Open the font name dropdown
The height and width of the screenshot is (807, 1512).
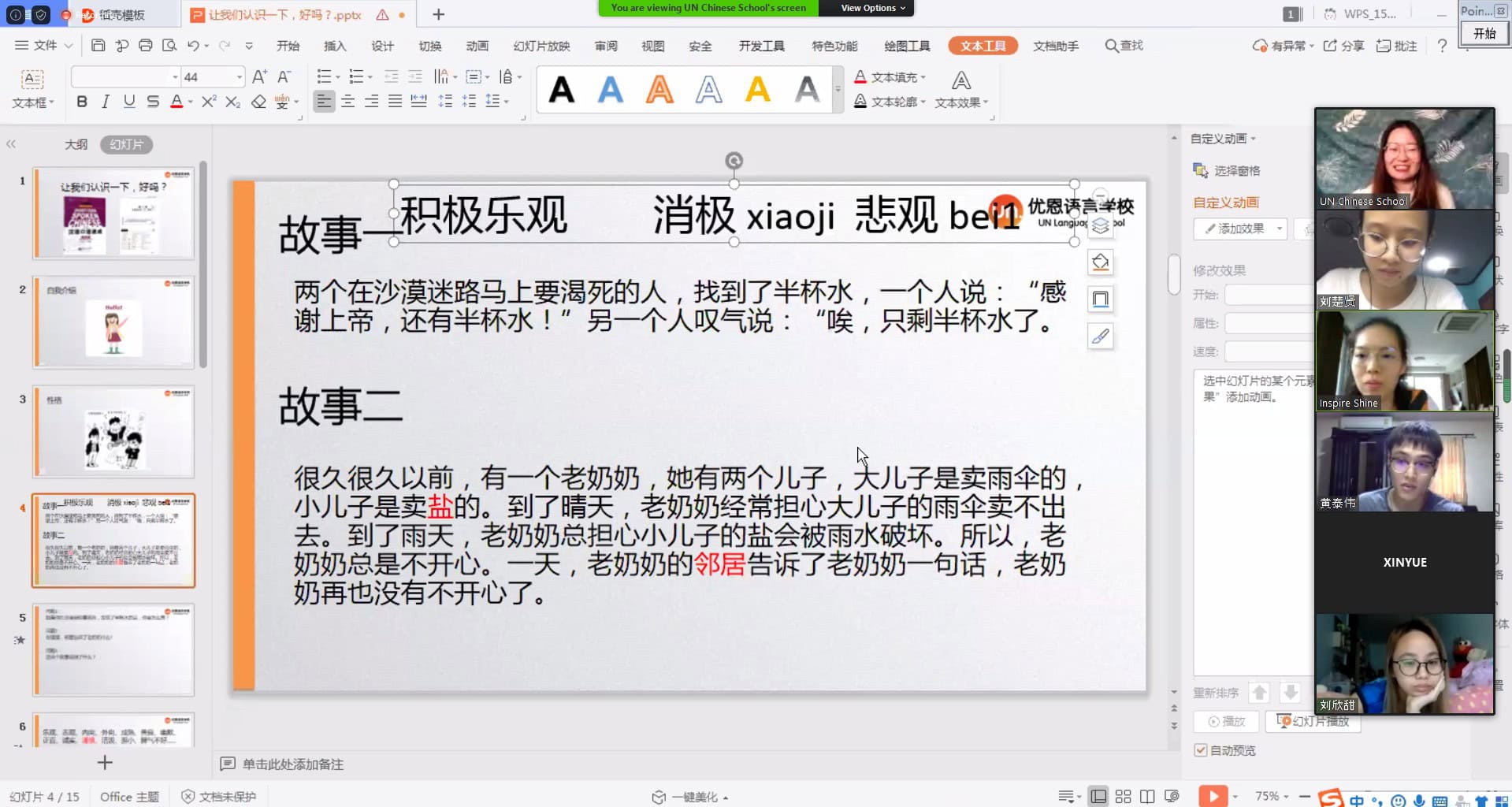coord(175,76)
